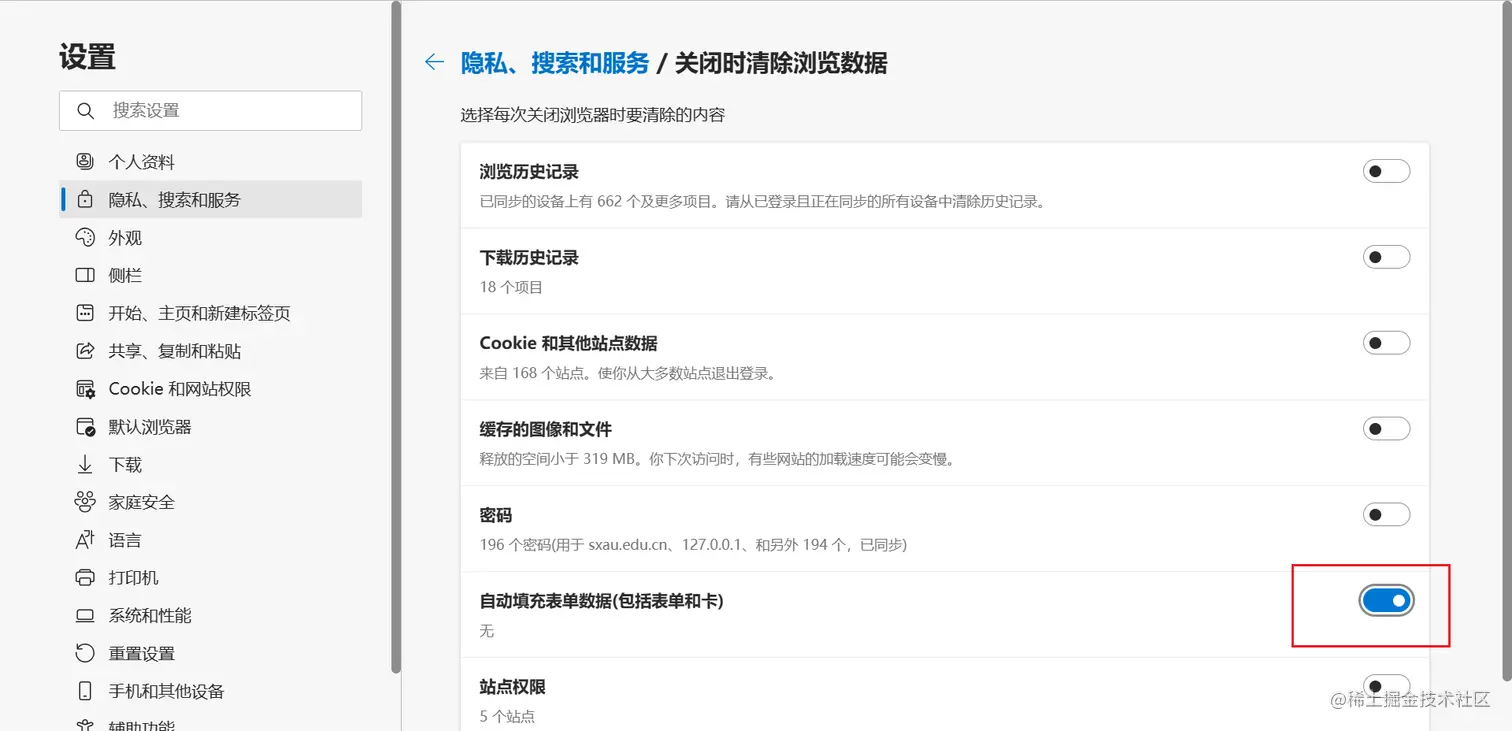Click the 默认浏览器 icon
Image resolution: width=1512 pixels, height=731 pixels.
click(x=85, y=427)
